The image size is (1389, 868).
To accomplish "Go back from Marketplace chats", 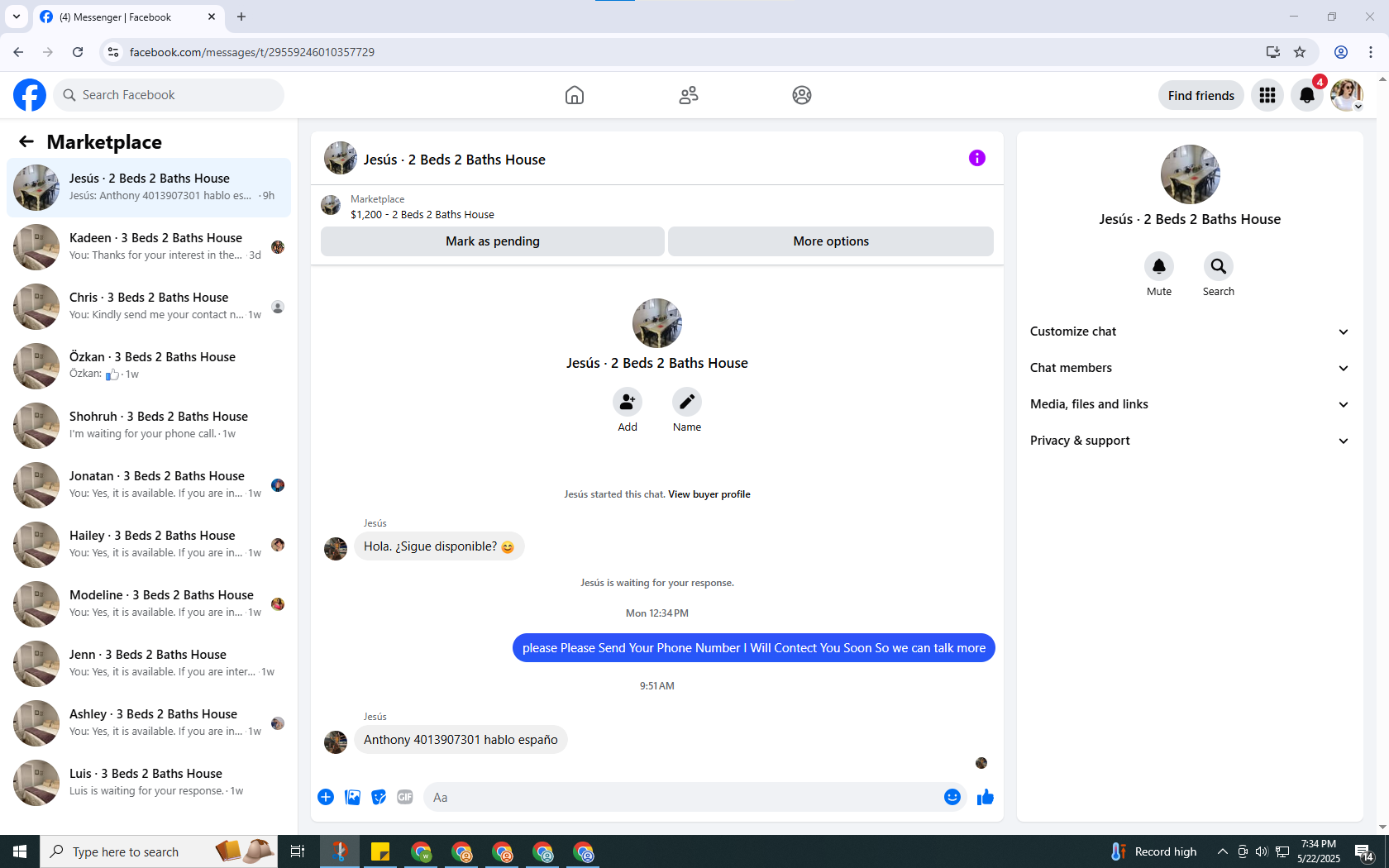I will [x=26, y=142].
